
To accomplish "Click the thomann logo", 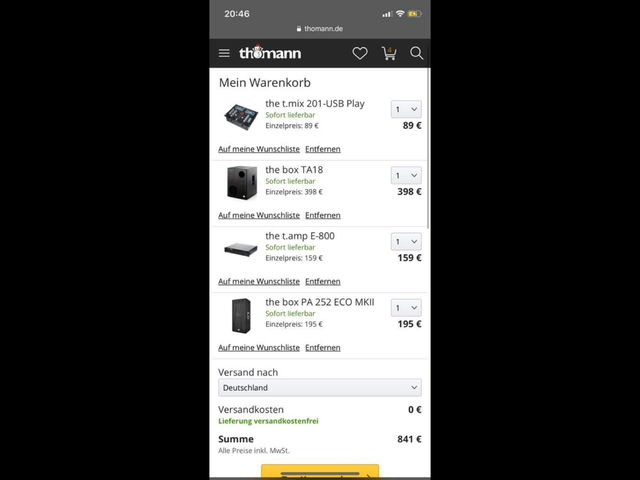I will click(270, 53).
